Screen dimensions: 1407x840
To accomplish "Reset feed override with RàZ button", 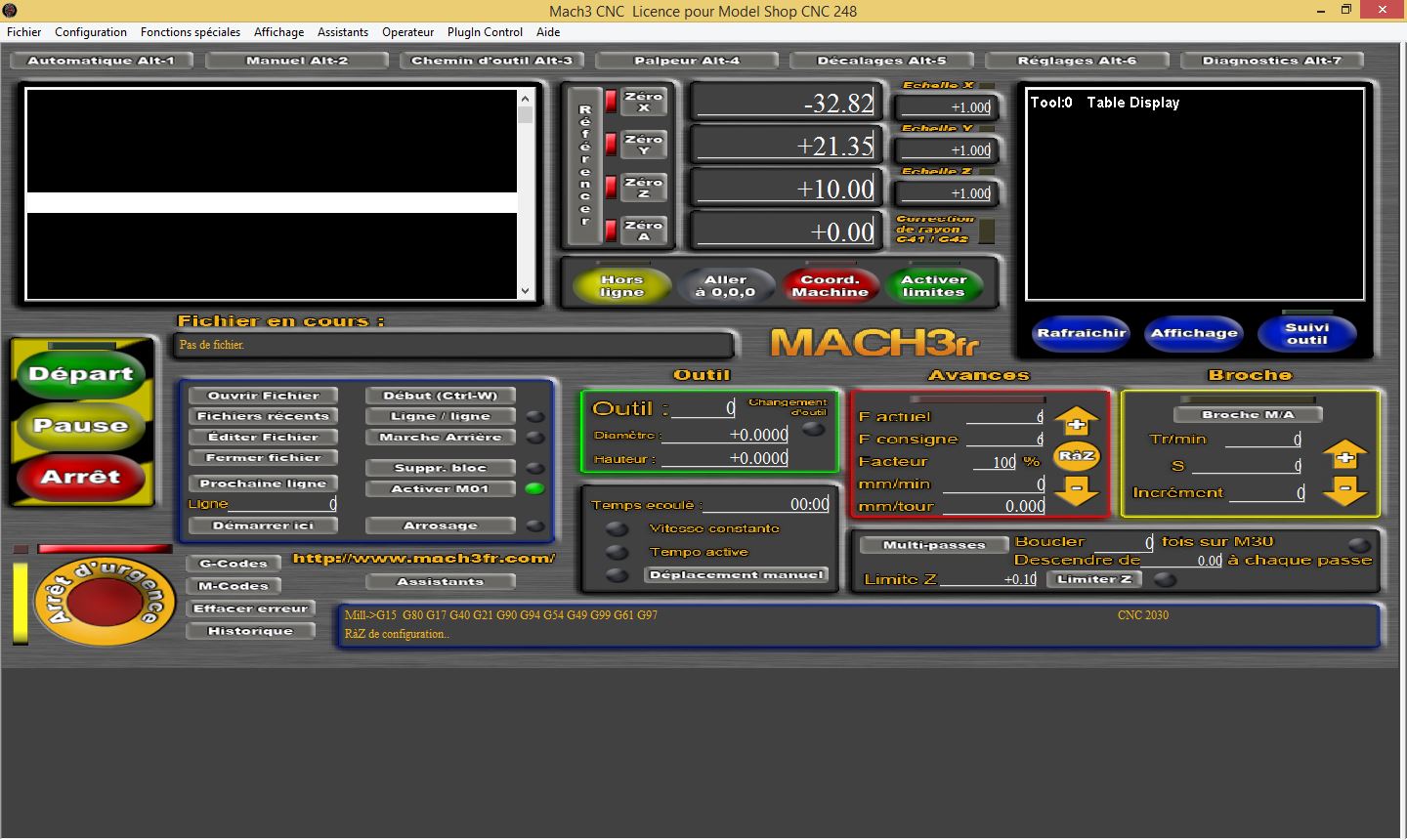I will (x=1077, y=456).
